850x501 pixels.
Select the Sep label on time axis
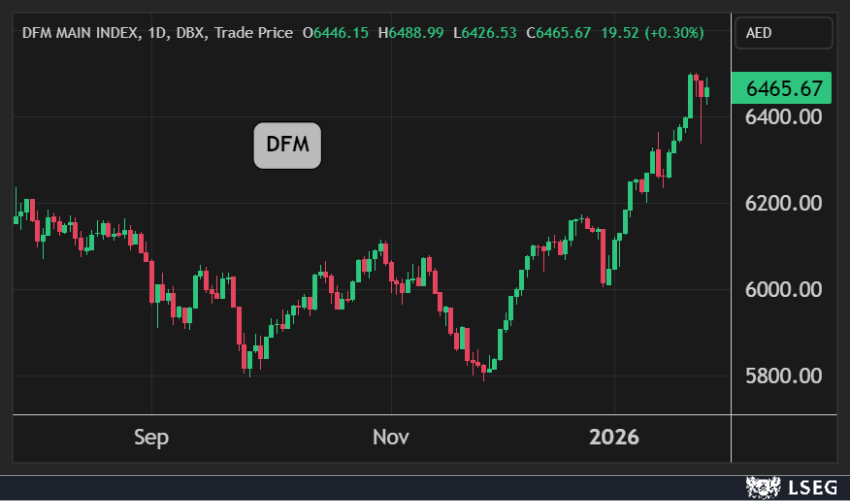point(151,437)
